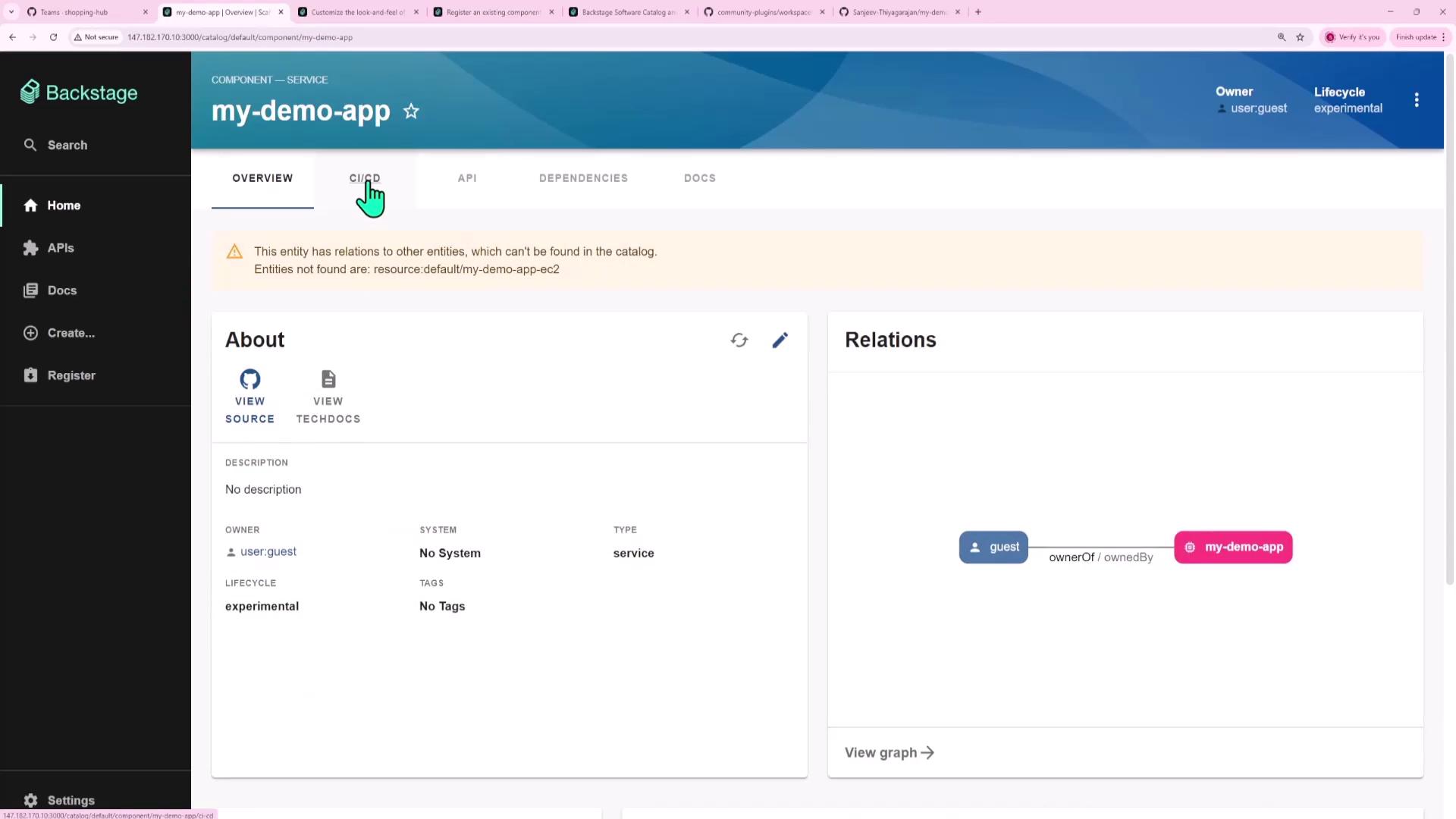The image size is (1456, 819).
Task: Switch to the Dependencies tab
Action: click(582, 178)
